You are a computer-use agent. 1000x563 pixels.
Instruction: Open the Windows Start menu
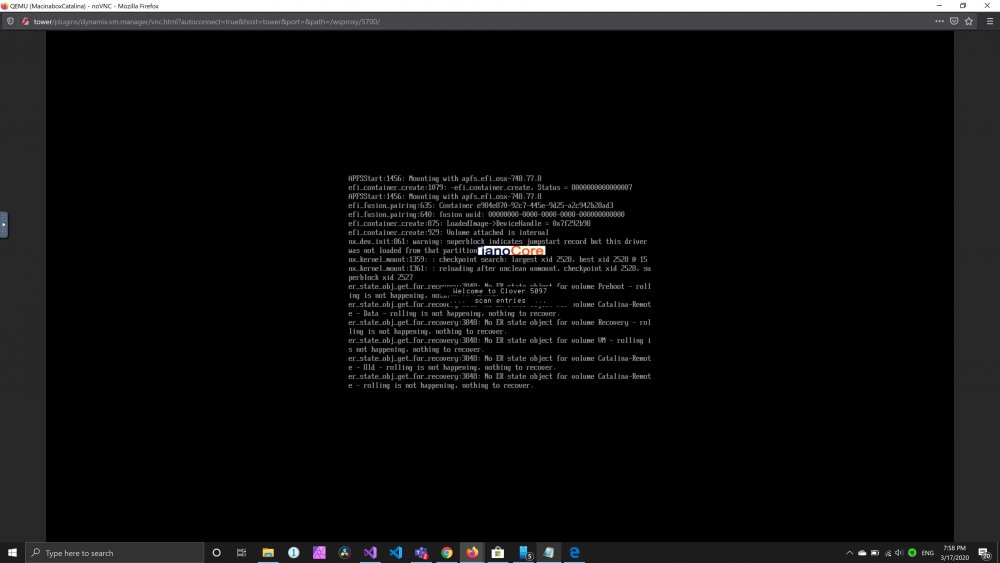[12, 553]
